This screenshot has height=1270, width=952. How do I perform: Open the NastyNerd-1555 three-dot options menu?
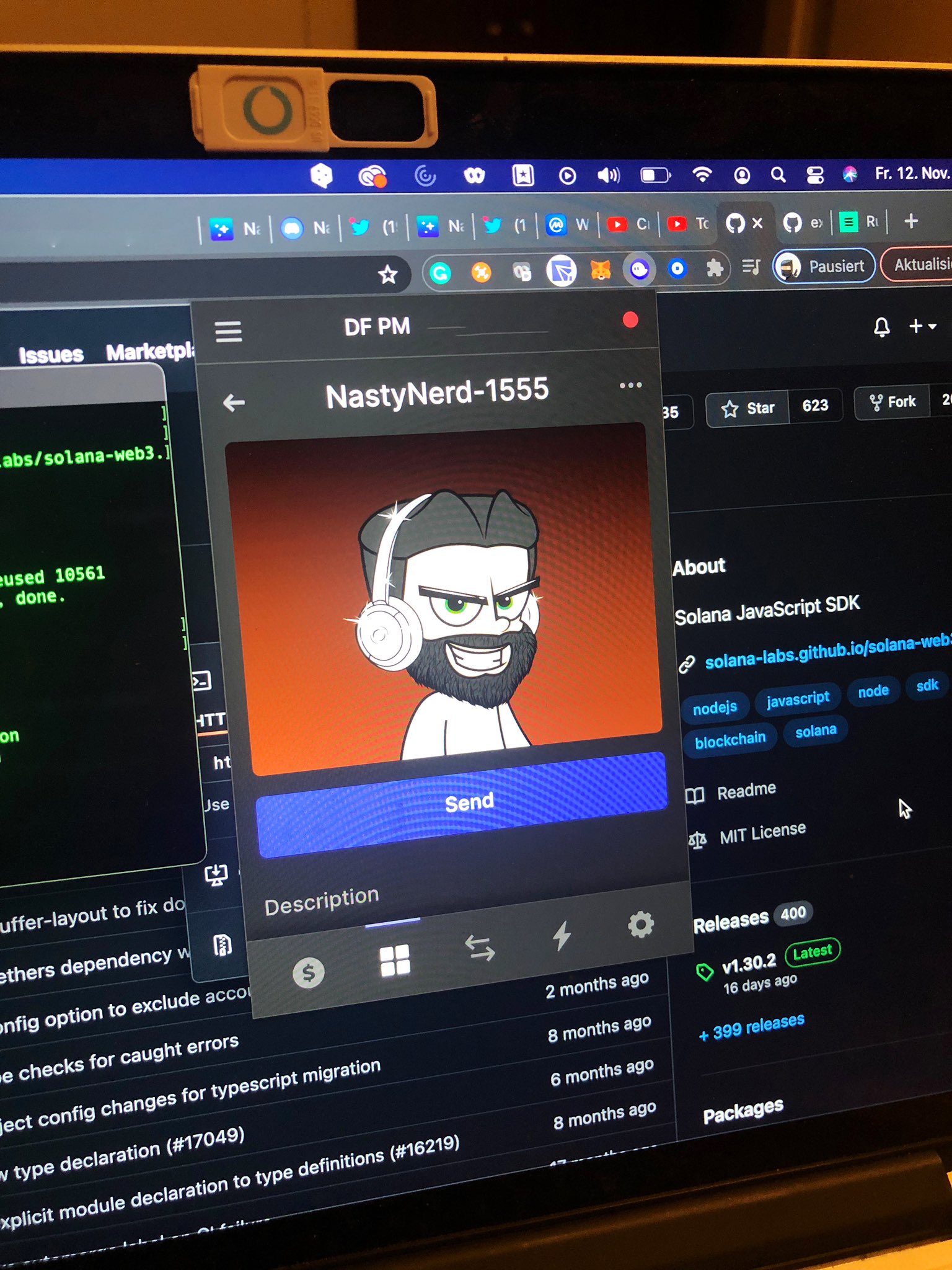[x=630, y=385]
